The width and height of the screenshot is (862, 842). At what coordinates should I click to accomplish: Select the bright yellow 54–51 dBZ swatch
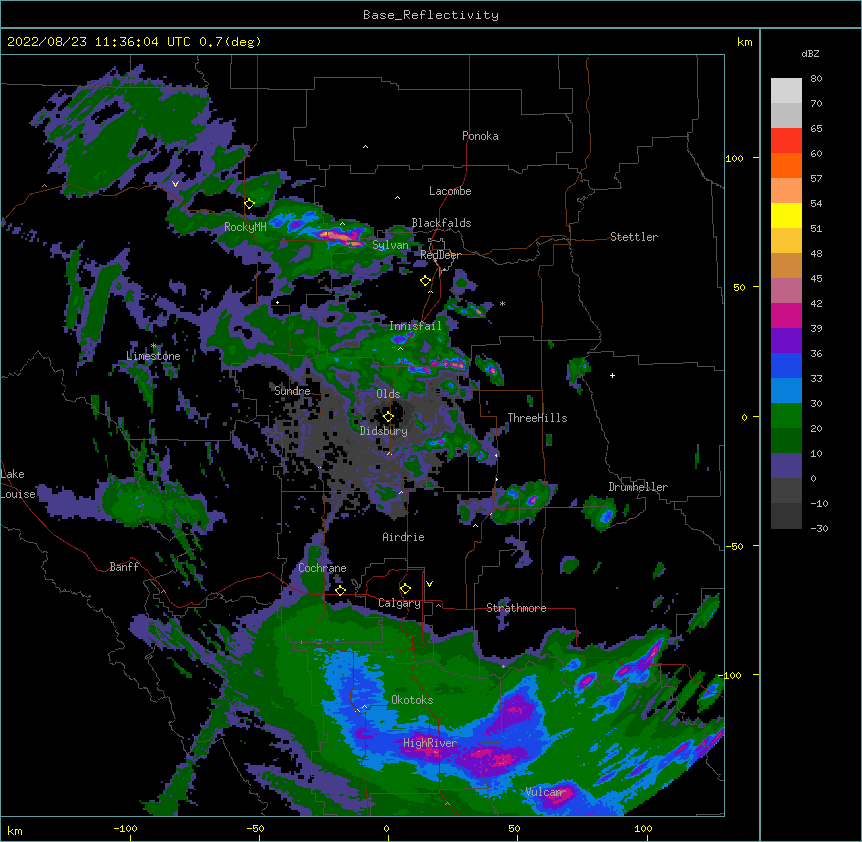pyautogui.click(x=786, y=215)
